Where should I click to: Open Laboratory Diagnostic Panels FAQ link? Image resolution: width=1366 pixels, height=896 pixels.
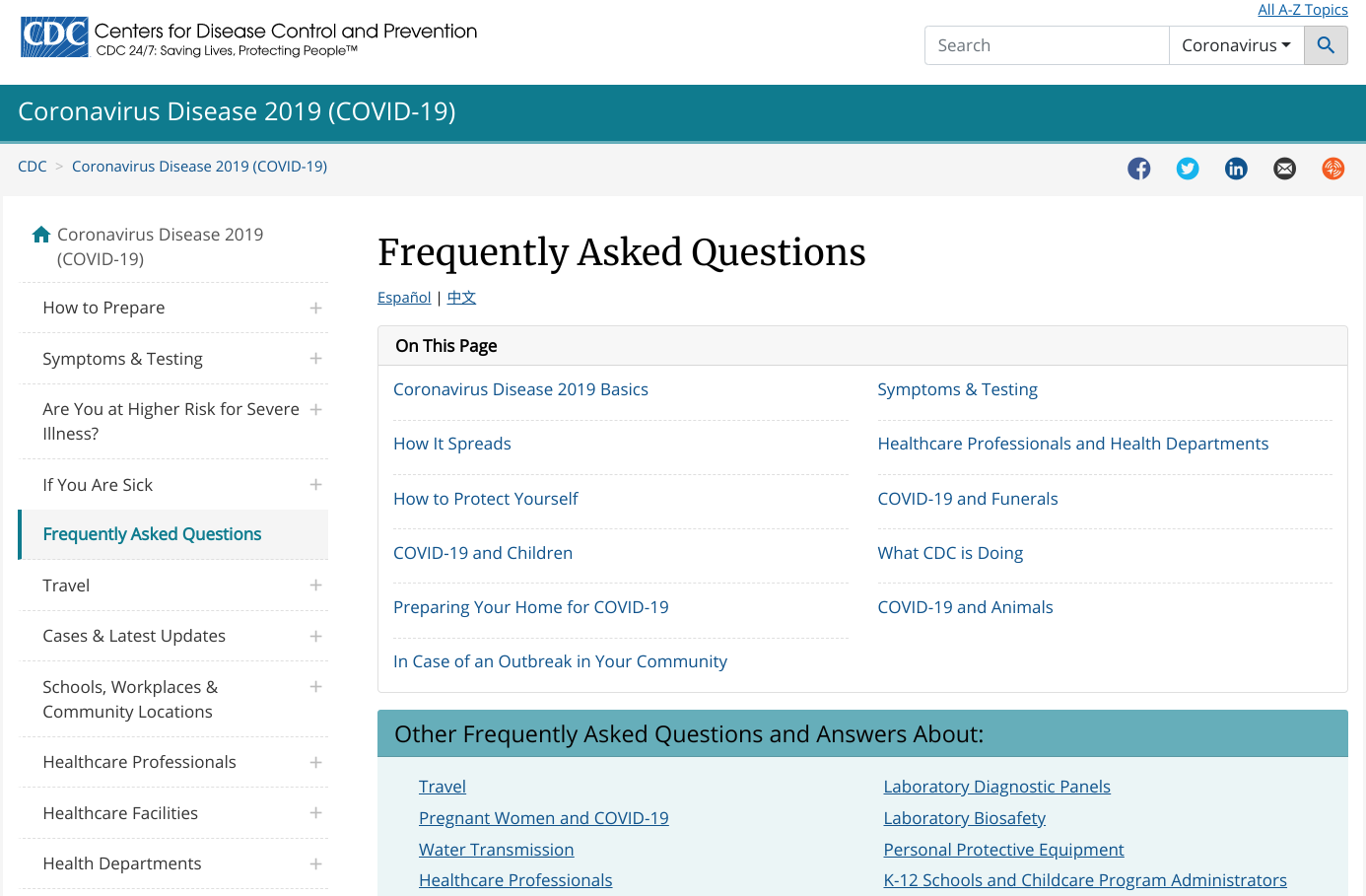pyautogui.click(x=996, y=787)
